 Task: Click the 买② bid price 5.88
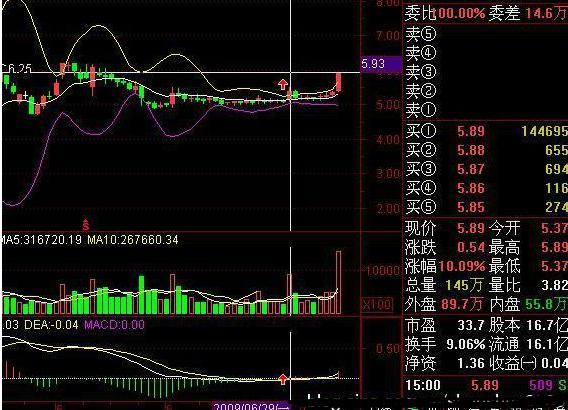[471, 150]
